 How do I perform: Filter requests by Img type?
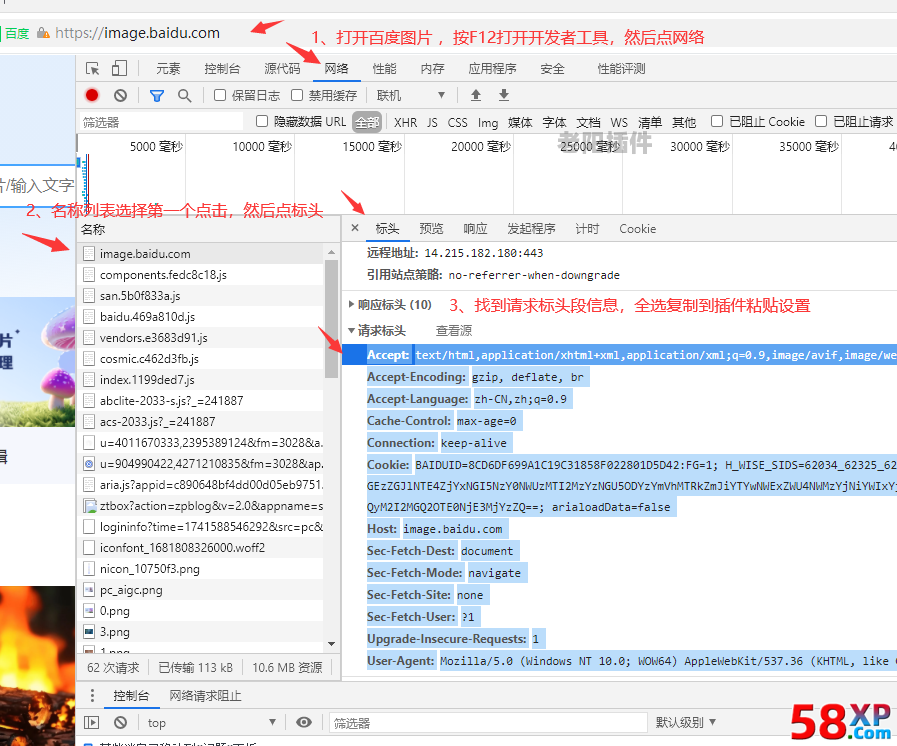coord(488,122)
